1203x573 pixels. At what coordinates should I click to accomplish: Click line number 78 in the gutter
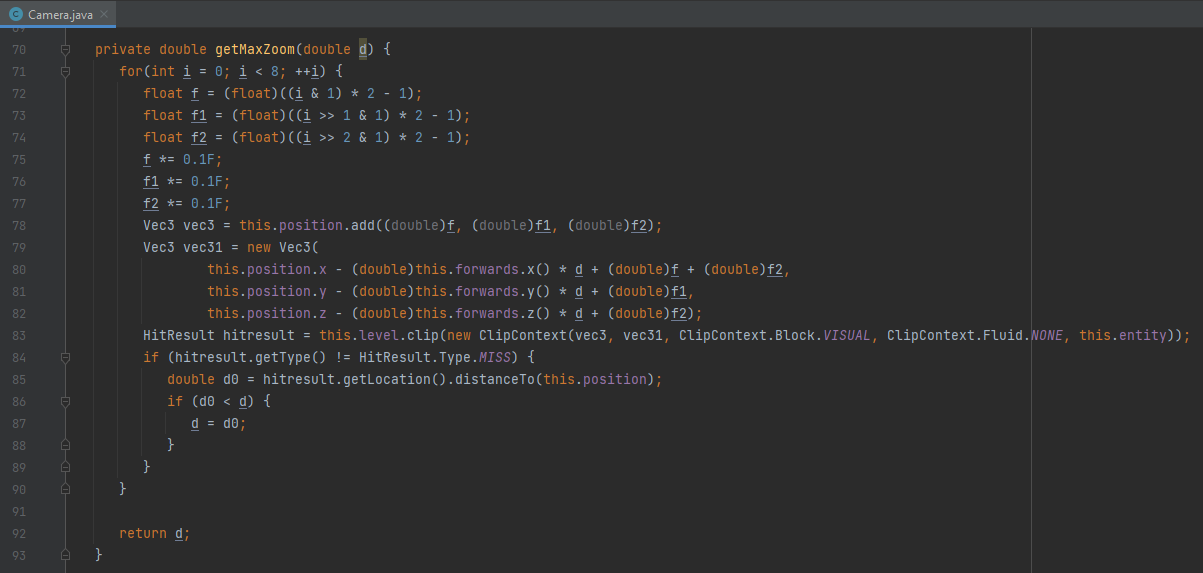[19, 225]
